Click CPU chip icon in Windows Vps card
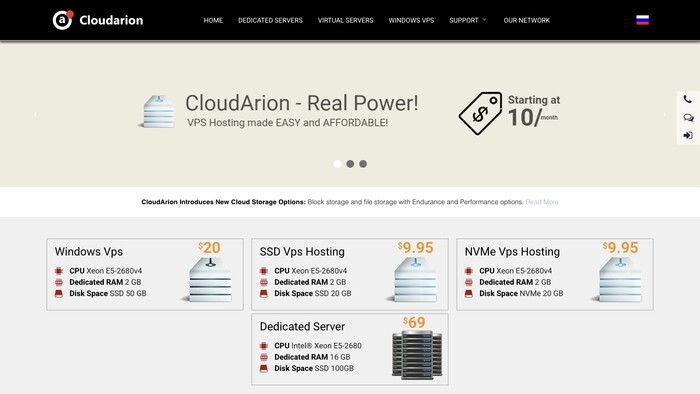700x394 pixels. point(59,271)
